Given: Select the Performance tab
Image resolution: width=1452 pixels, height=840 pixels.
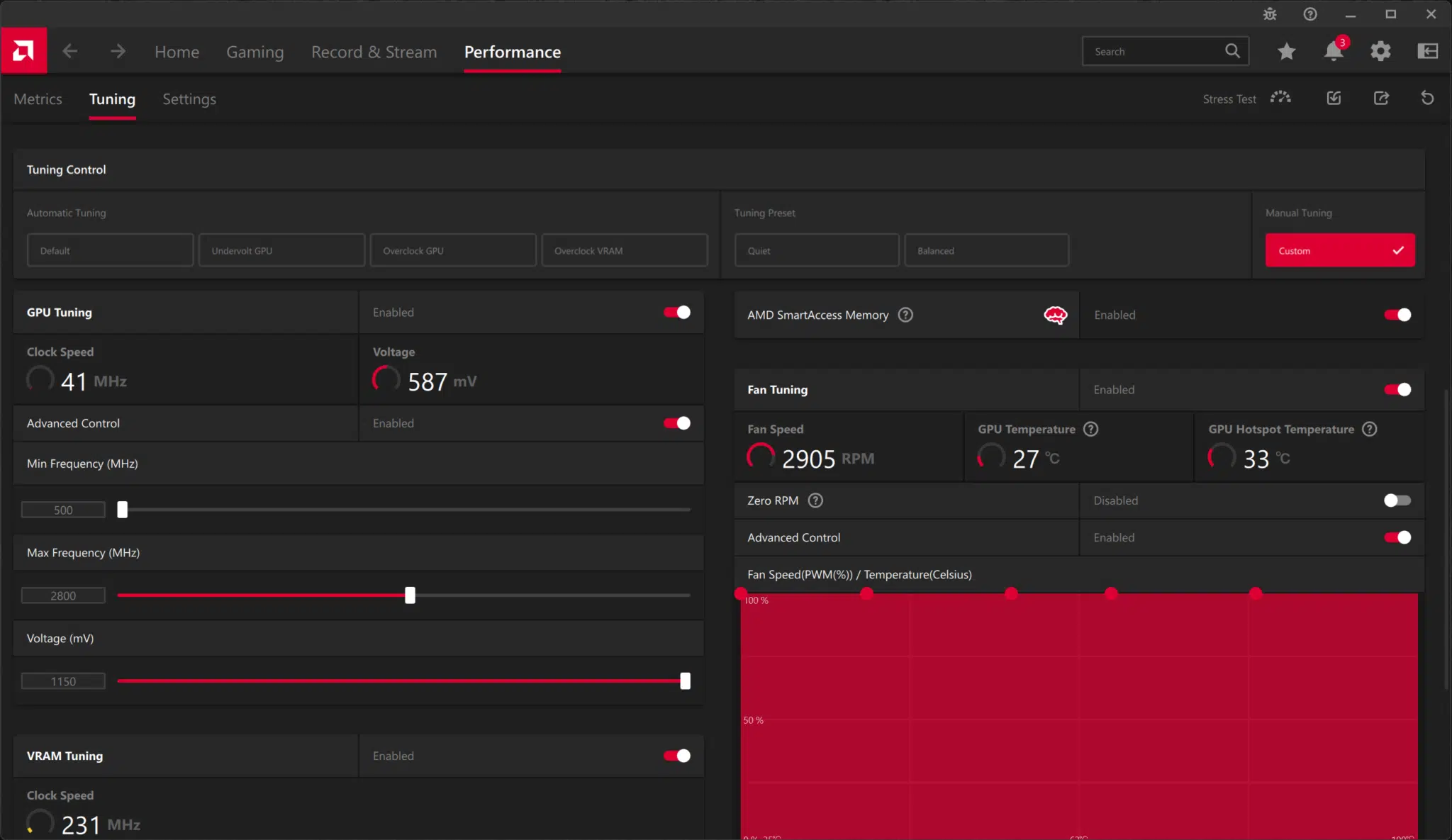Looking at the screenshot, I should pos(513,52).
